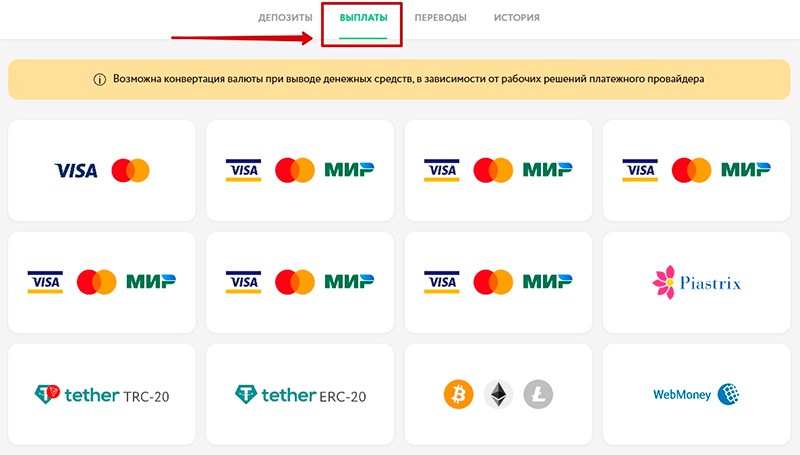Click Mastercard logo in the card without Мир

[130, 171]
